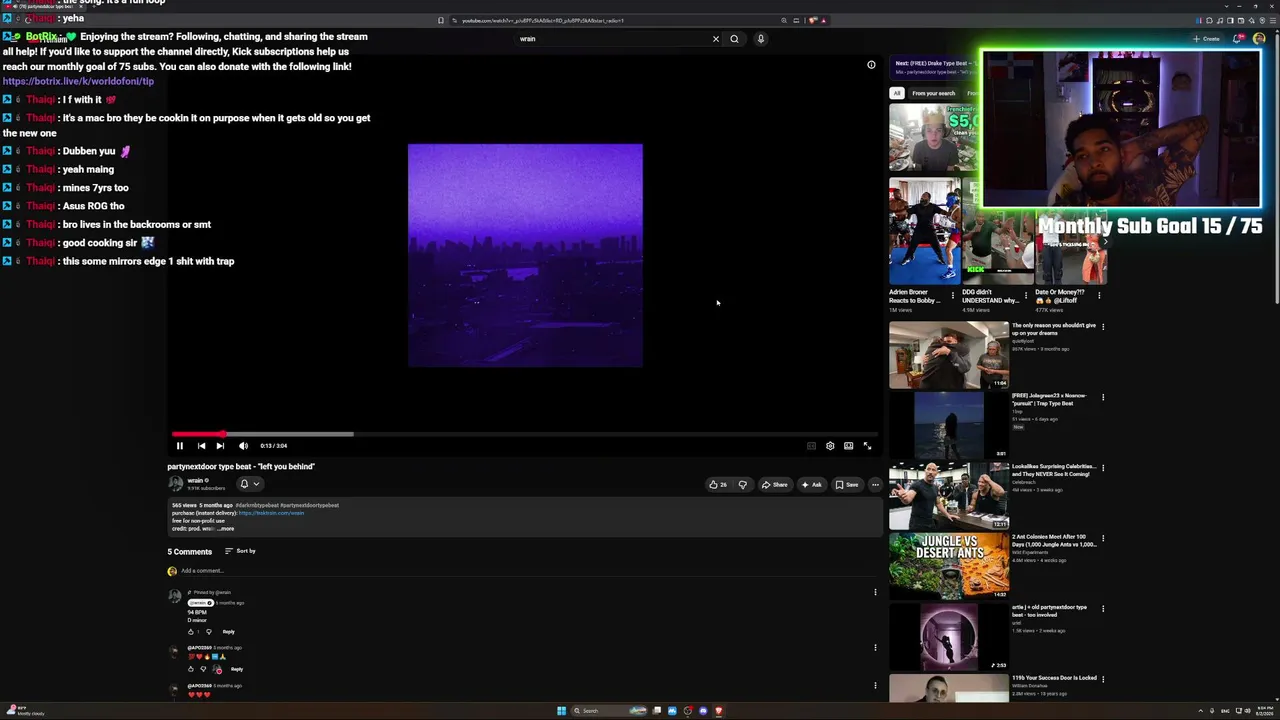
Task: Toggle theater mode in player
Action: 849,446
